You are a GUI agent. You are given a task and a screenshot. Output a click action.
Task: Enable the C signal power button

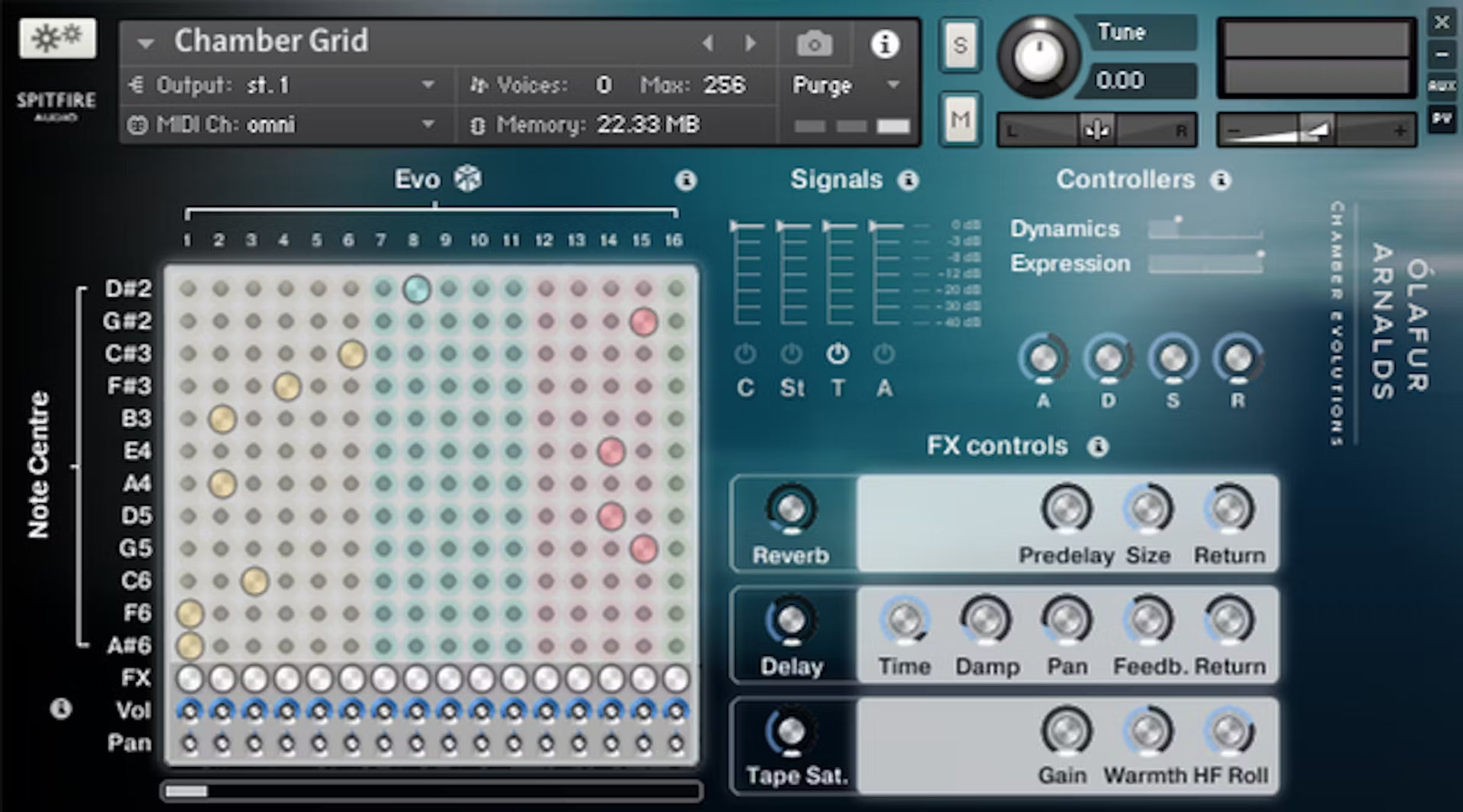[745, 353]
